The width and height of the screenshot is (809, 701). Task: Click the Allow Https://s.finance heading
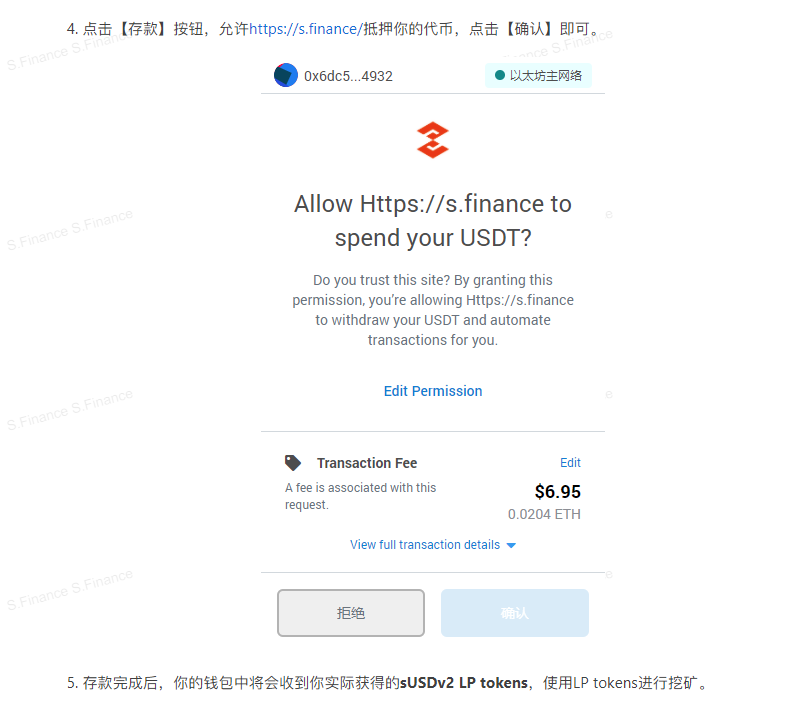[x=433, y=221]
